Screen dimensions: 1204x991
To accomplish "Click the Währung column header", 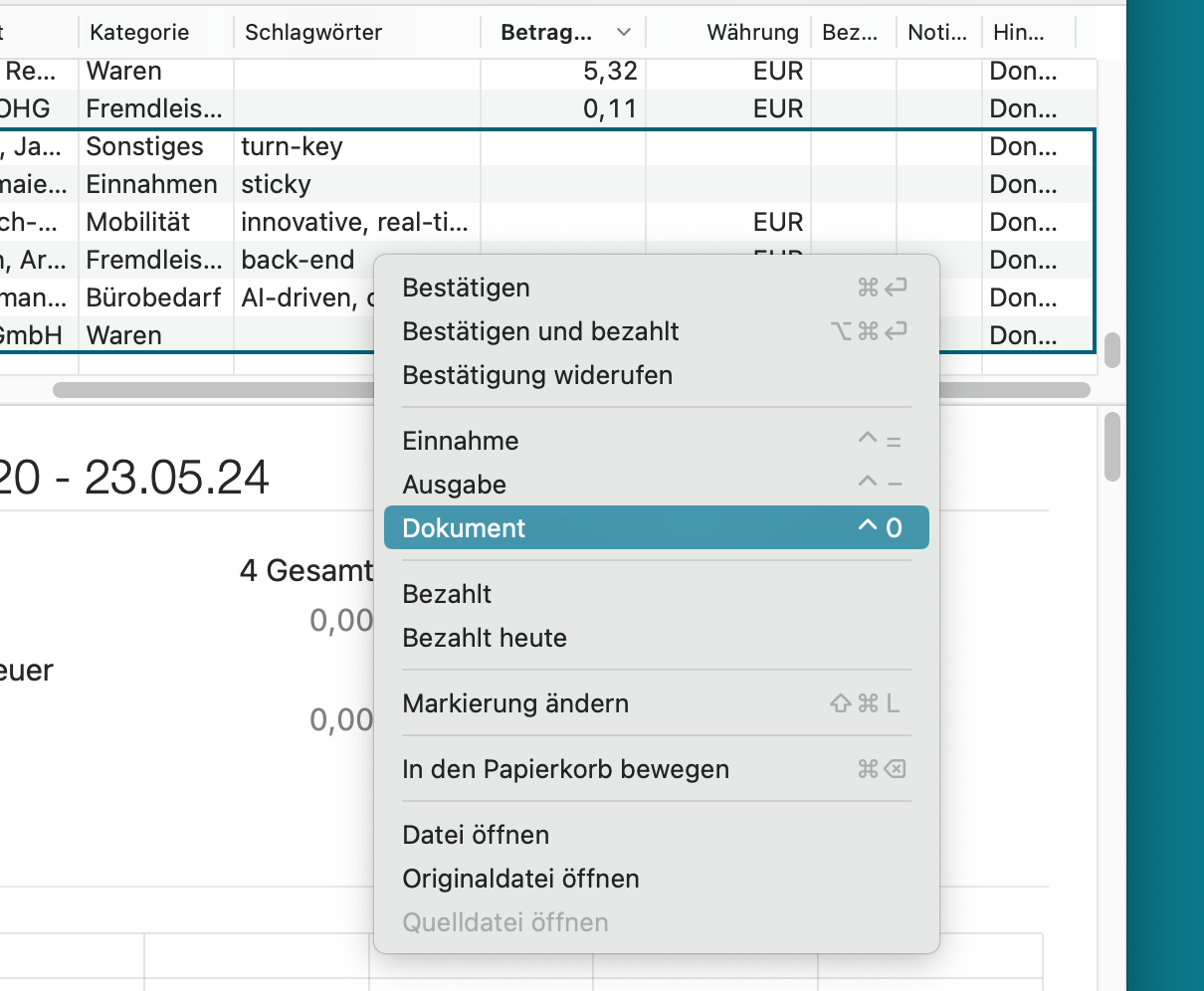I will pos(751,33).
